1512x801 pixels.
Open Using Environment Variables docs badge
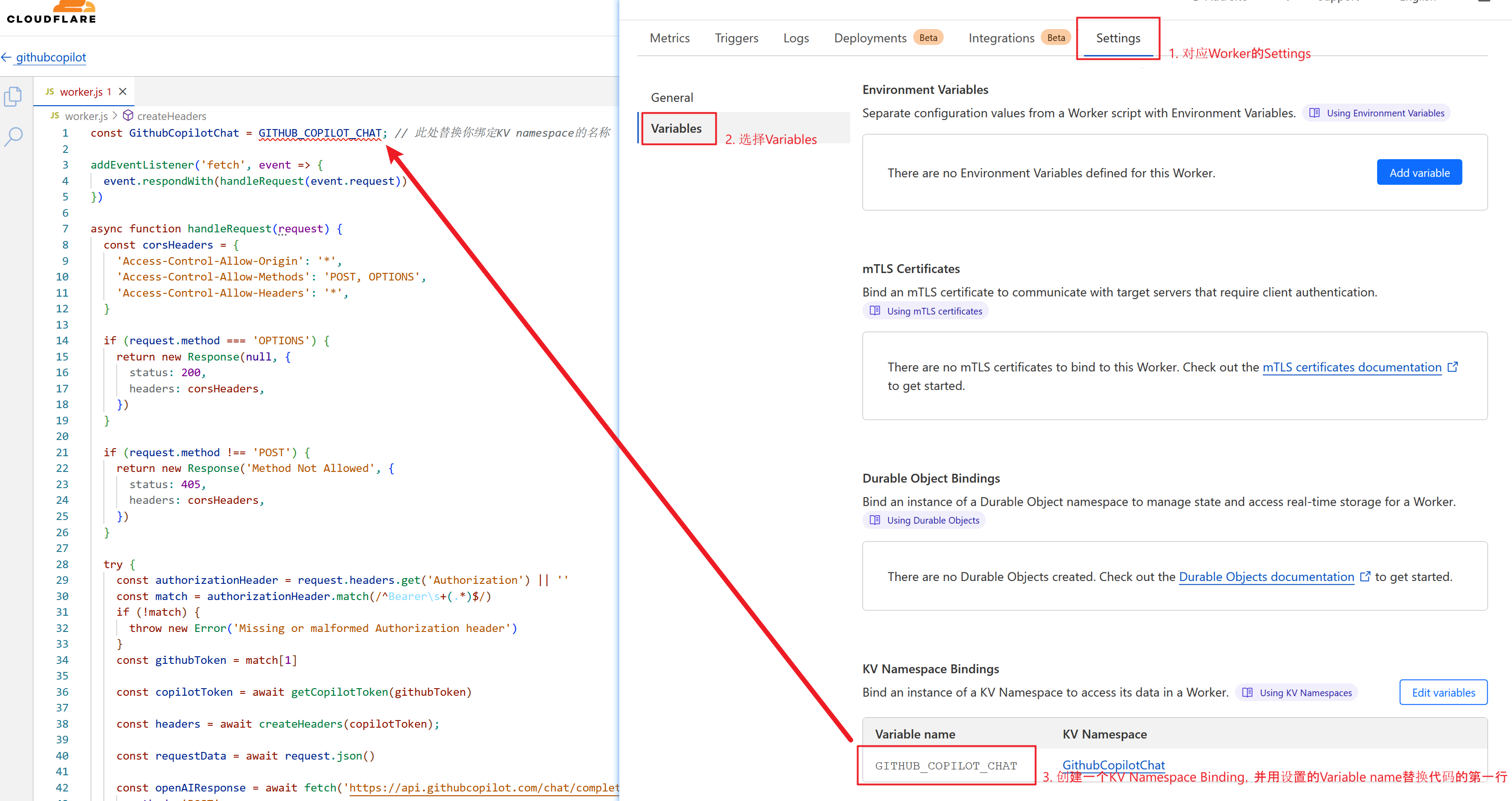tap(1376, 113)
